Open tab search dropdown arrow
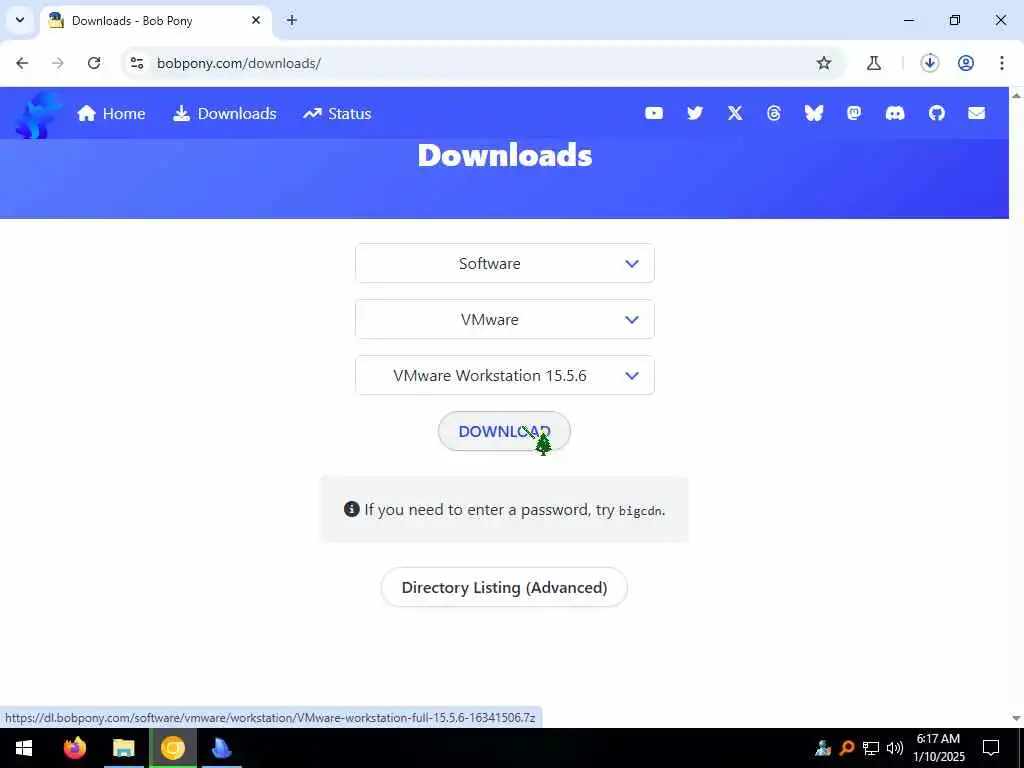 pyautogui.click(x=20, y=20)
